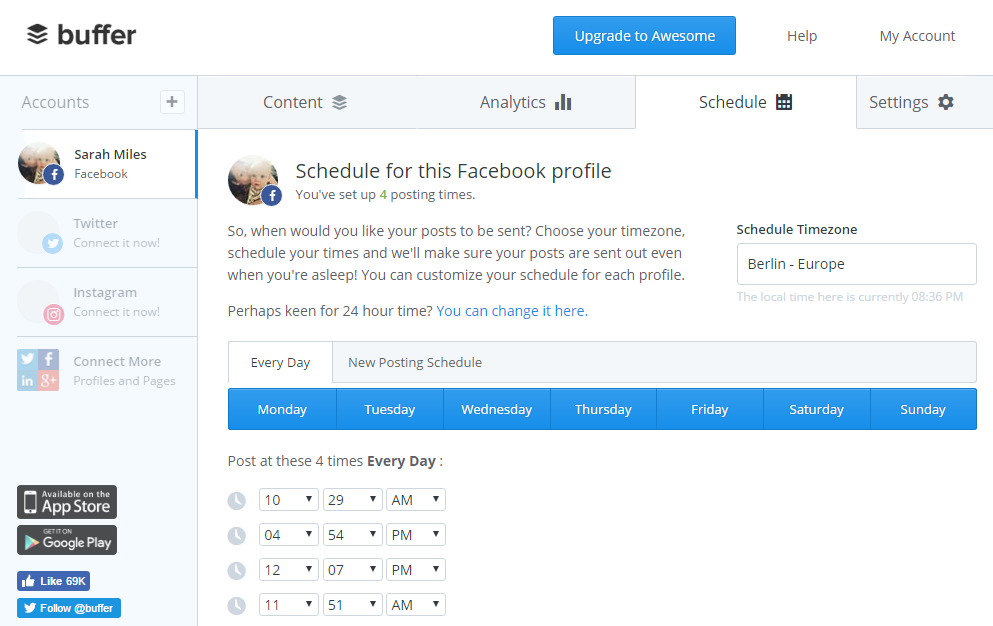Viewport: 993px width, 626px height.
Task: Click the plus icon to add an account
Action: (171, 101)
